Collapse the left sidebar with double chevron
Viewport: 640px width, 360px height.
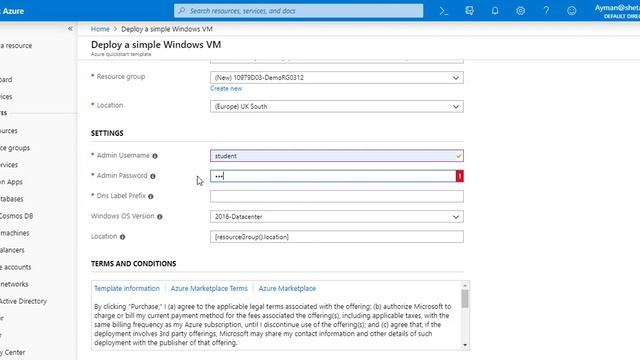pos(70,29)
